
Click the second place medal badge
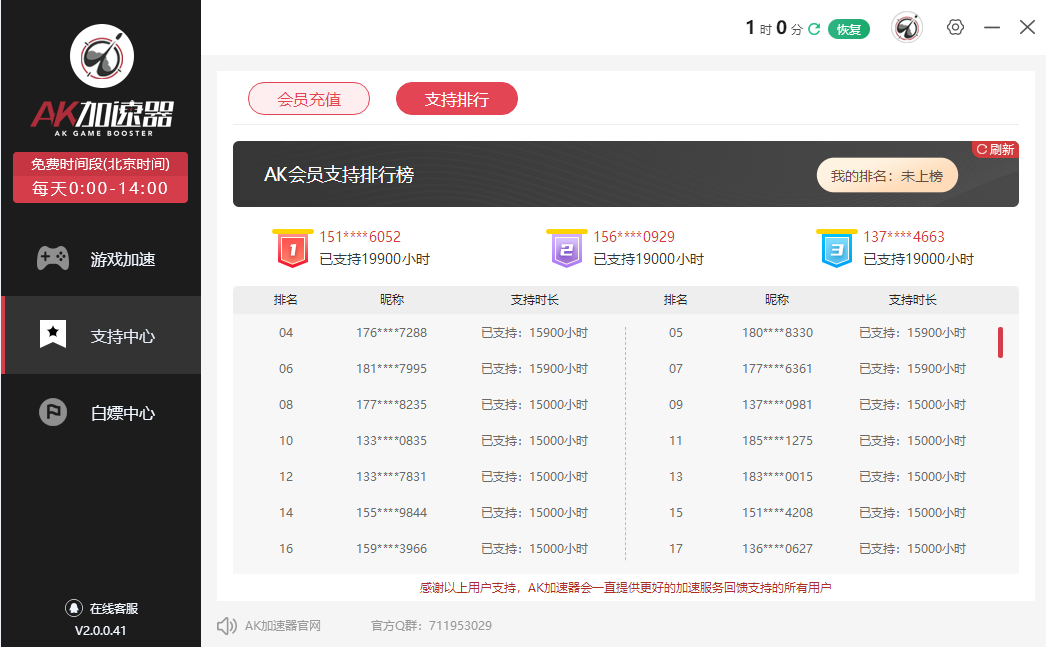[x=567, y=249]
